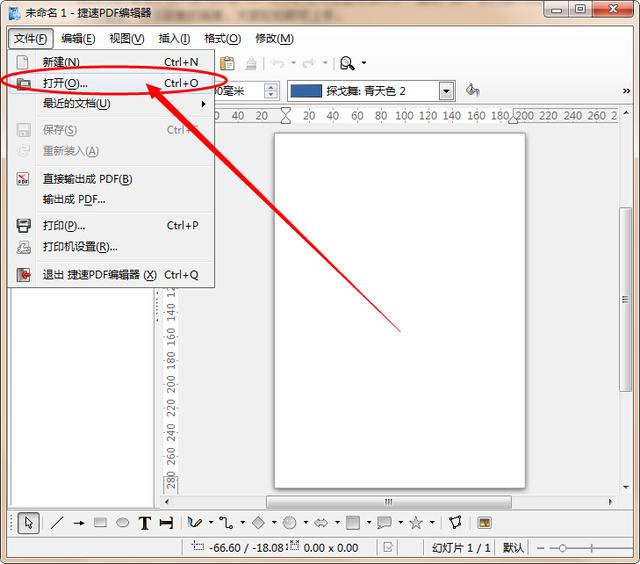Image resolution: width=640 pixels, height=564 pixels.
Task: Select the Connector tool
Action: pyautogui.click(x=227, y=522)
